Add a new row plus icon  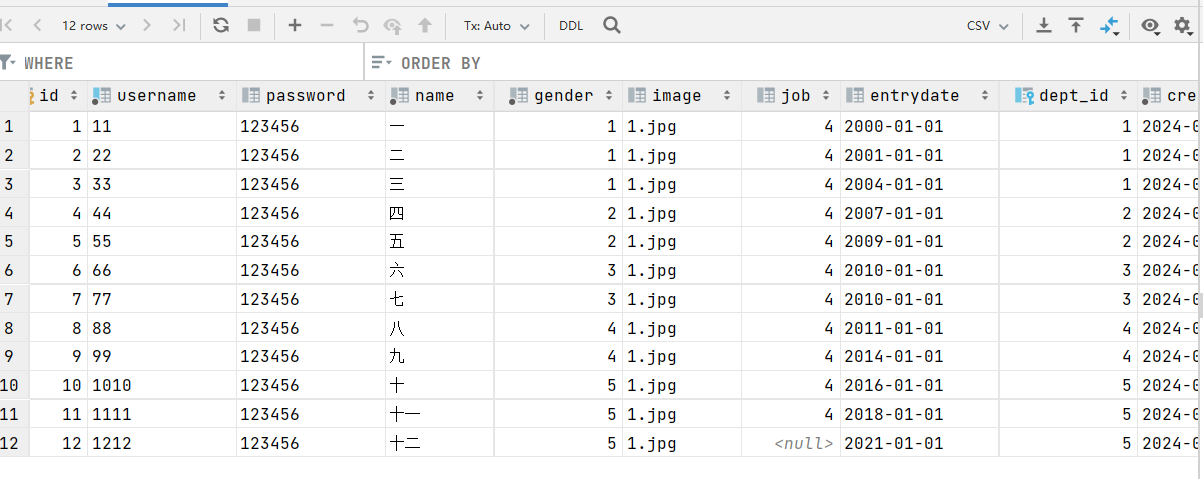point(294,26)
